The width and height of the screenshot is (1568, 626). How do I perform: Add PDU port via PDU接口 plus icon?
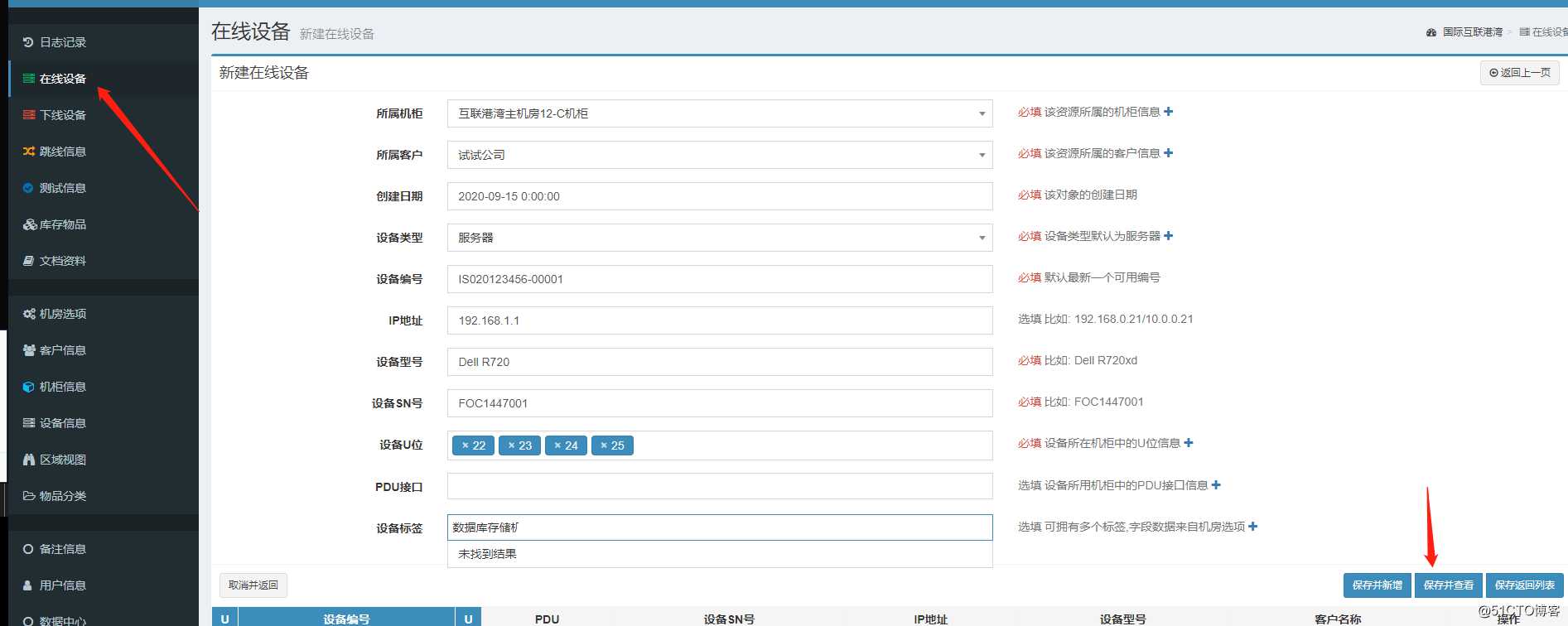pyautogui.click(x=1216, y=485)
